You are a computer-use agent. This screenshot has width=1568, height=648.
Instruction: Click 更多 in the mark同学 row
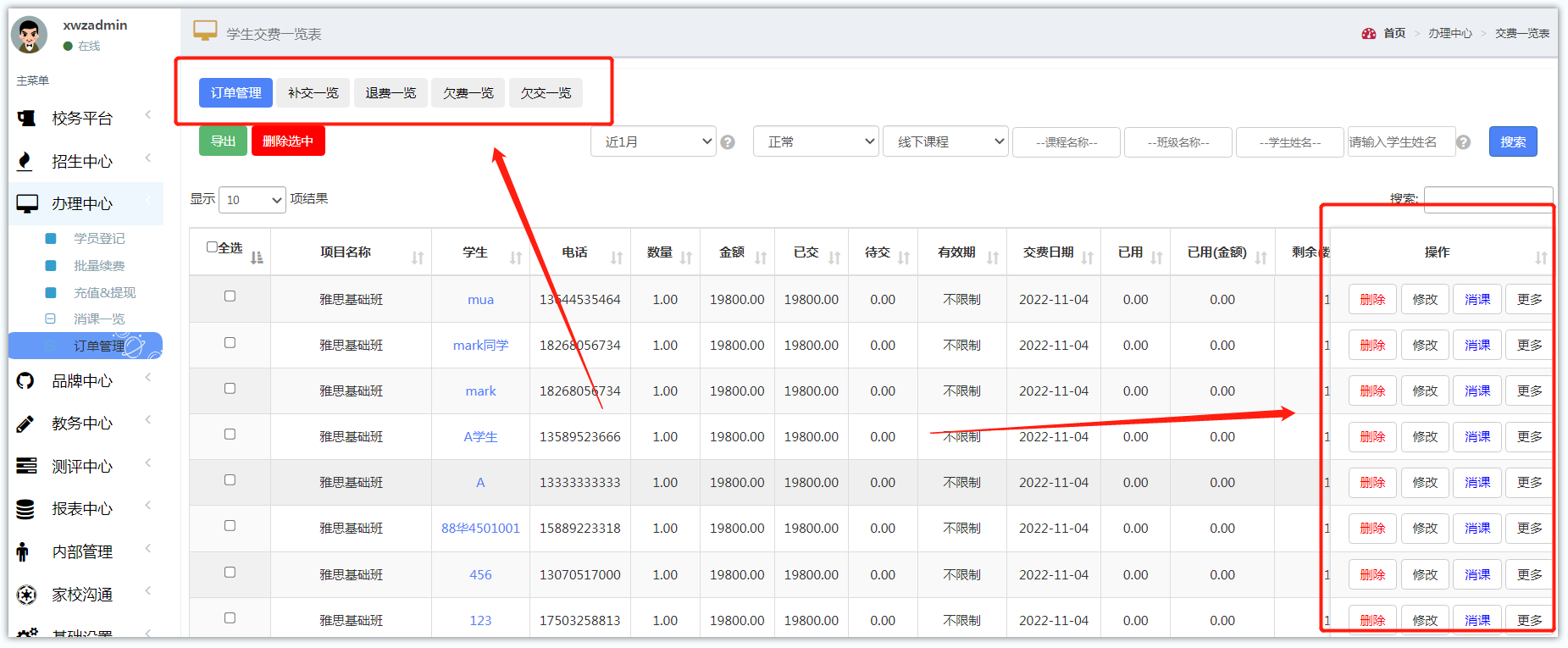(1530, 346)
